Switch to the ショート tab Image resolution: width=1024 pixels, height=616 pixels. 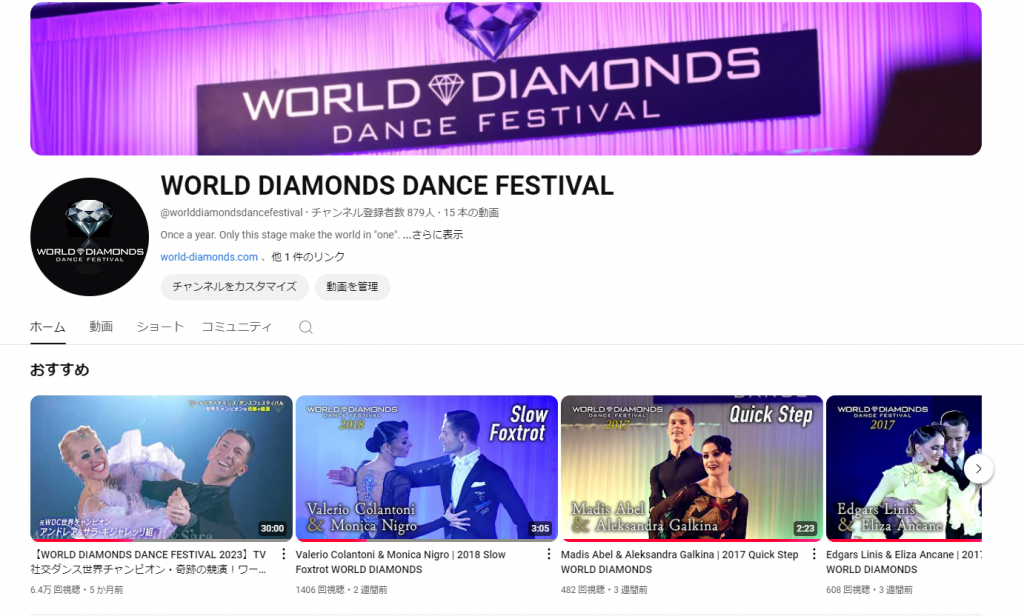click(x=160, y=327)
